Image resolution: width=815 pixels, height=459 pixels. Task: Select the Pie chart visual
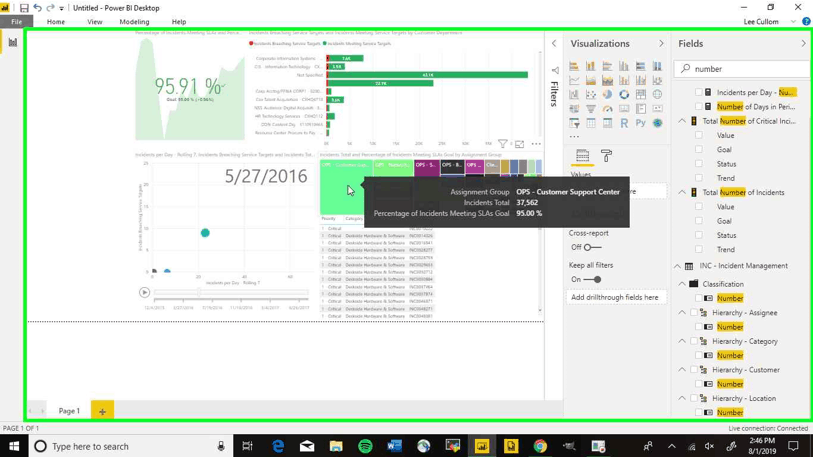coord(607,95)
